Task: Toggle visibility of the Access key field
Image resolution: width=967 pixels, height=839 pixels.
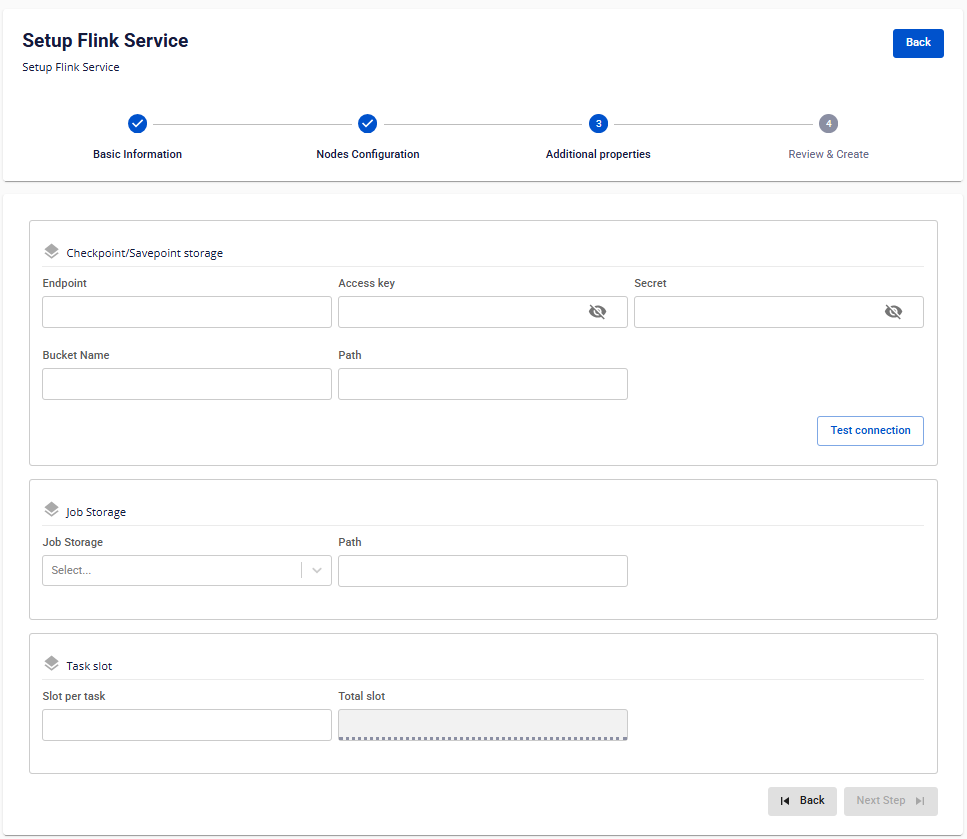Action: (x=597, y=312)
